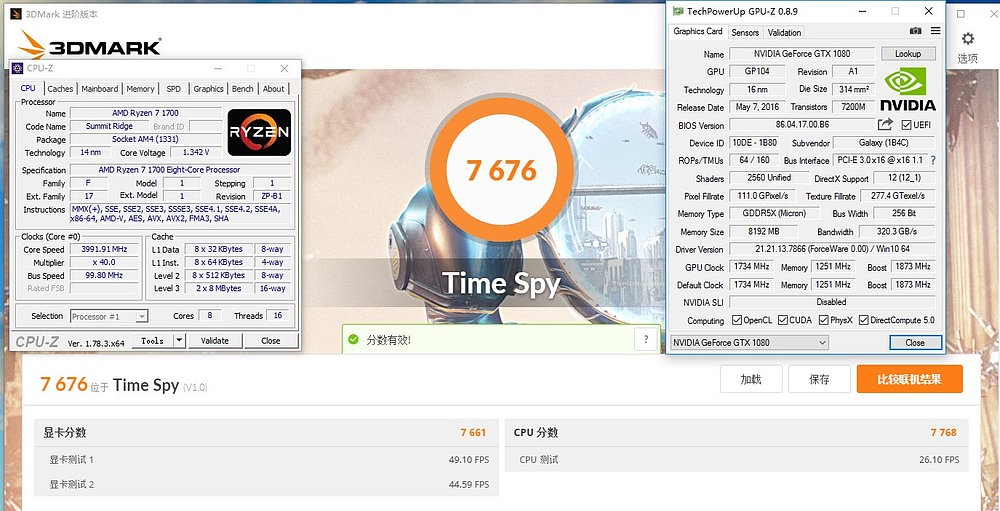Switch to GPU-Z Sensors tab
Screen dimensions: 1000x511
pos(745,33)
